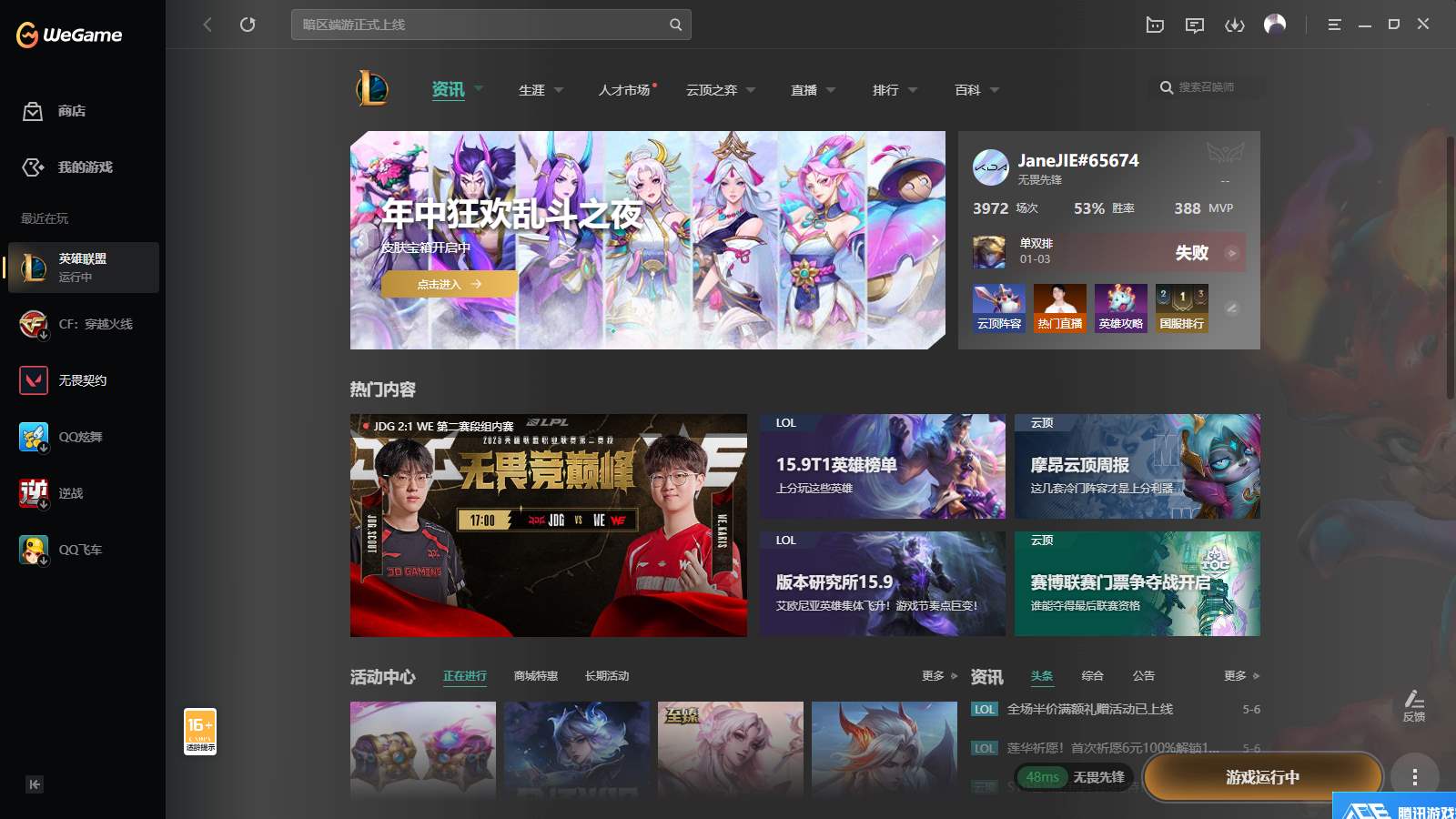Open the treasure chests activity thumbnail
1456x819 pixels.
(x=423, y=750)
